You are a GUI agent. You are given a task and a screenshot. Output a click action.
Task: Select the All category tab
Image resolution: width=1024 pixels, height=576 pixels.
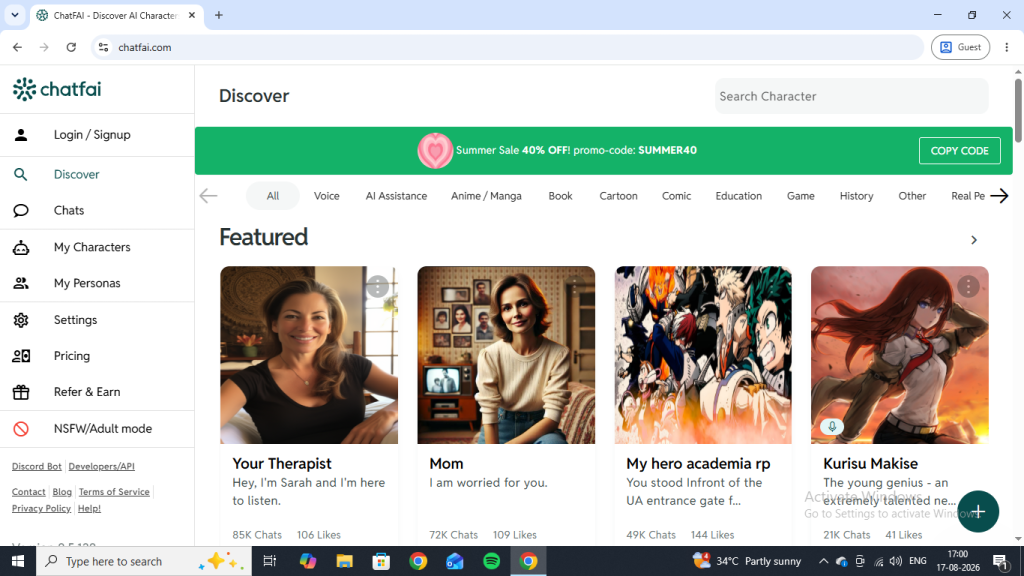tap(272, 196)
